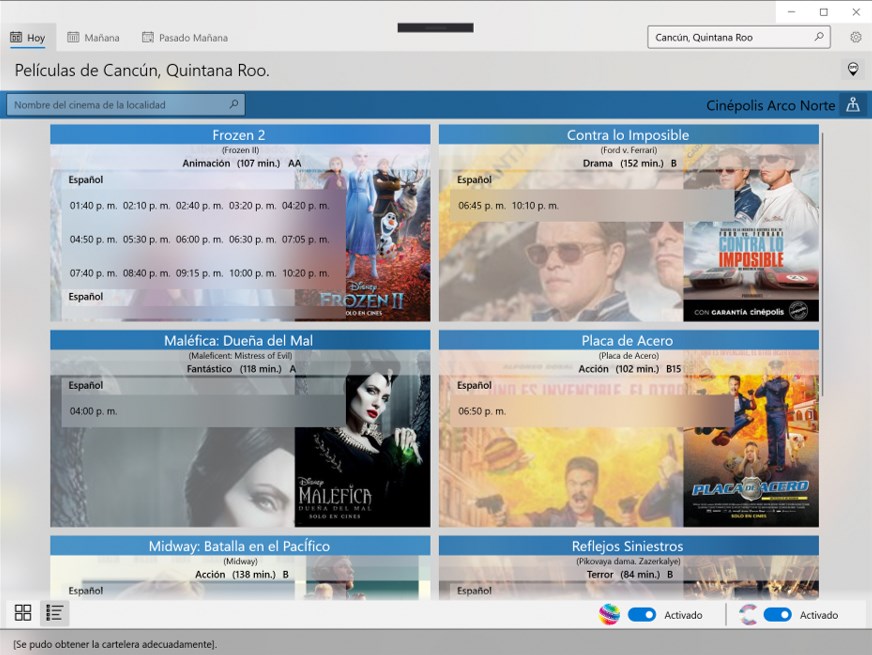Open the Pasado Mañana tab
Image resolution: width=872 pixels, height=655 pixels.
pyautogui.click(x=185, y=37)
